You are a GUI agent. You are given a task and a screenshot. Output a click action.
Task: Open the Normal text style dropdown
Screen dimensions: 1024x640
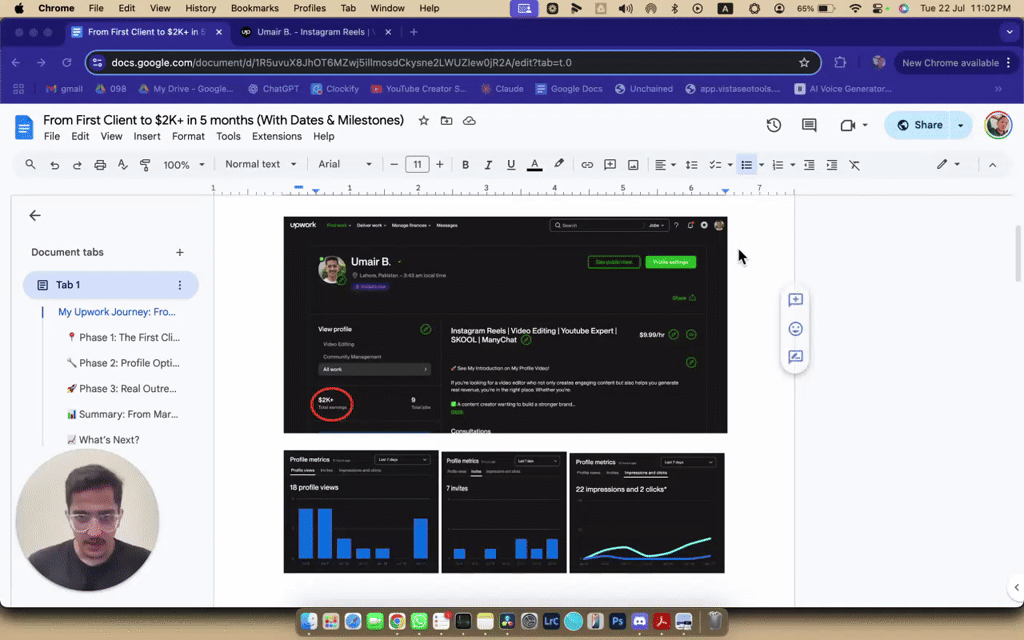click(260, 164)
